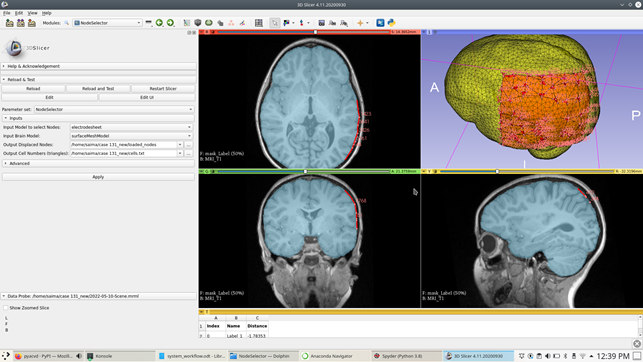Click the green slice view pin icon

[x=201, y=171]
